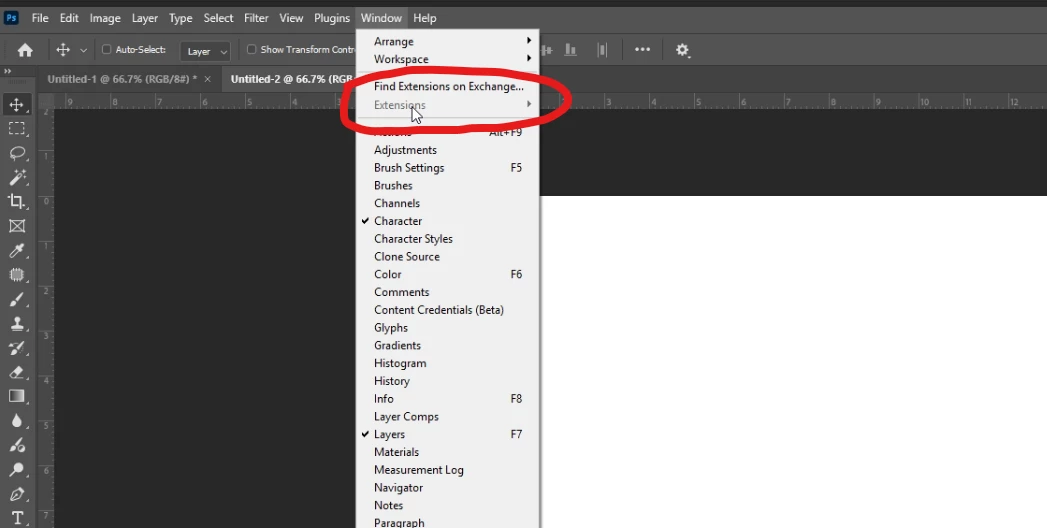Select the Brush tool
The width and height of the screenshot is (1047, 528).
17,299
